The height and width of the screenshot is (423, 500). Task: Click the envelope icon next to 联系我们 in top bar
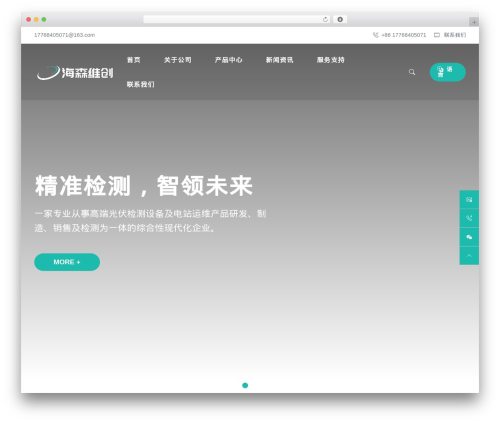[x=437, y=35]
